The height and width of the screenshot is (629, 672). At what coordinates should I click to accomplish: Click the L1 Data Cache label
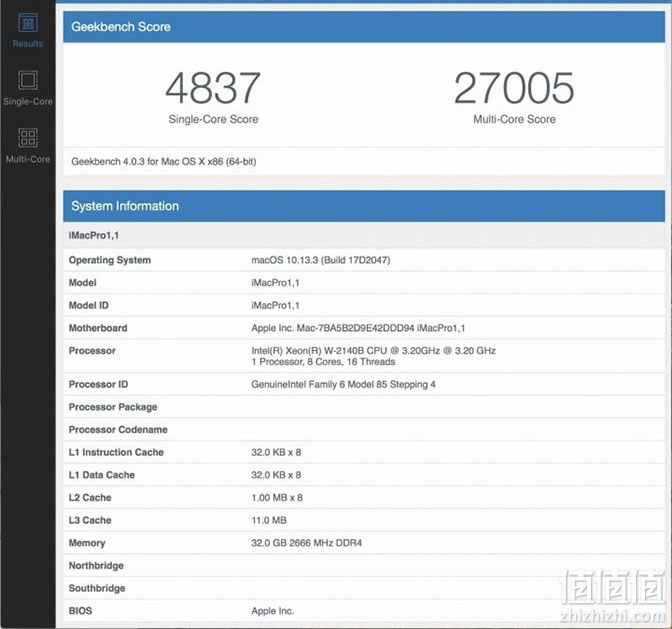point(102,475)
